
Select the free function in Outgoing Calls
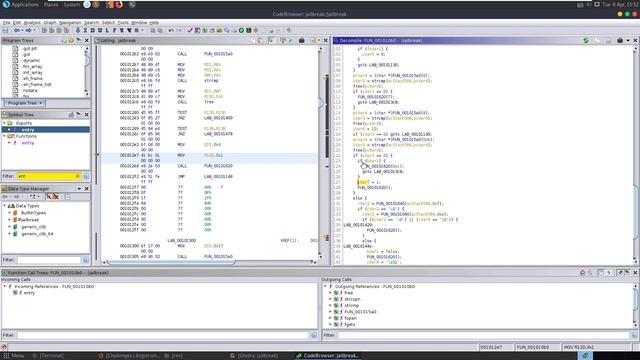click(x=349, y=293)
